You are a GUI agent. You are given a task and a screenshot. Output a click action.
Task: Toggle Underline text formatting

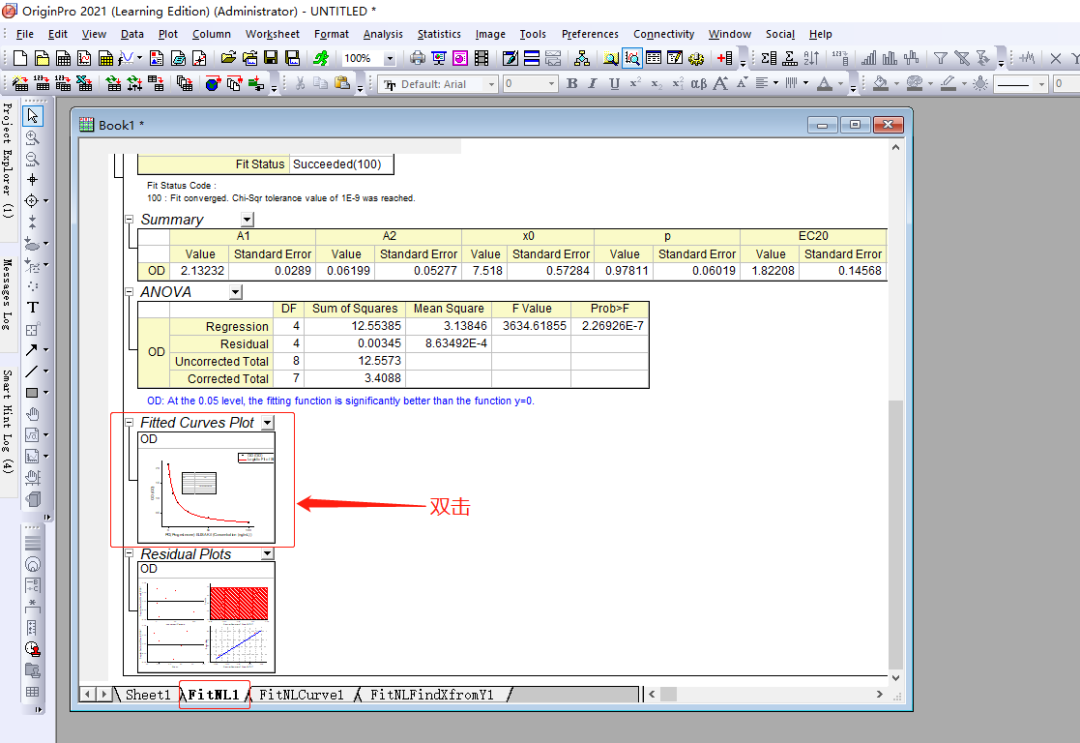tap(614, 84)
